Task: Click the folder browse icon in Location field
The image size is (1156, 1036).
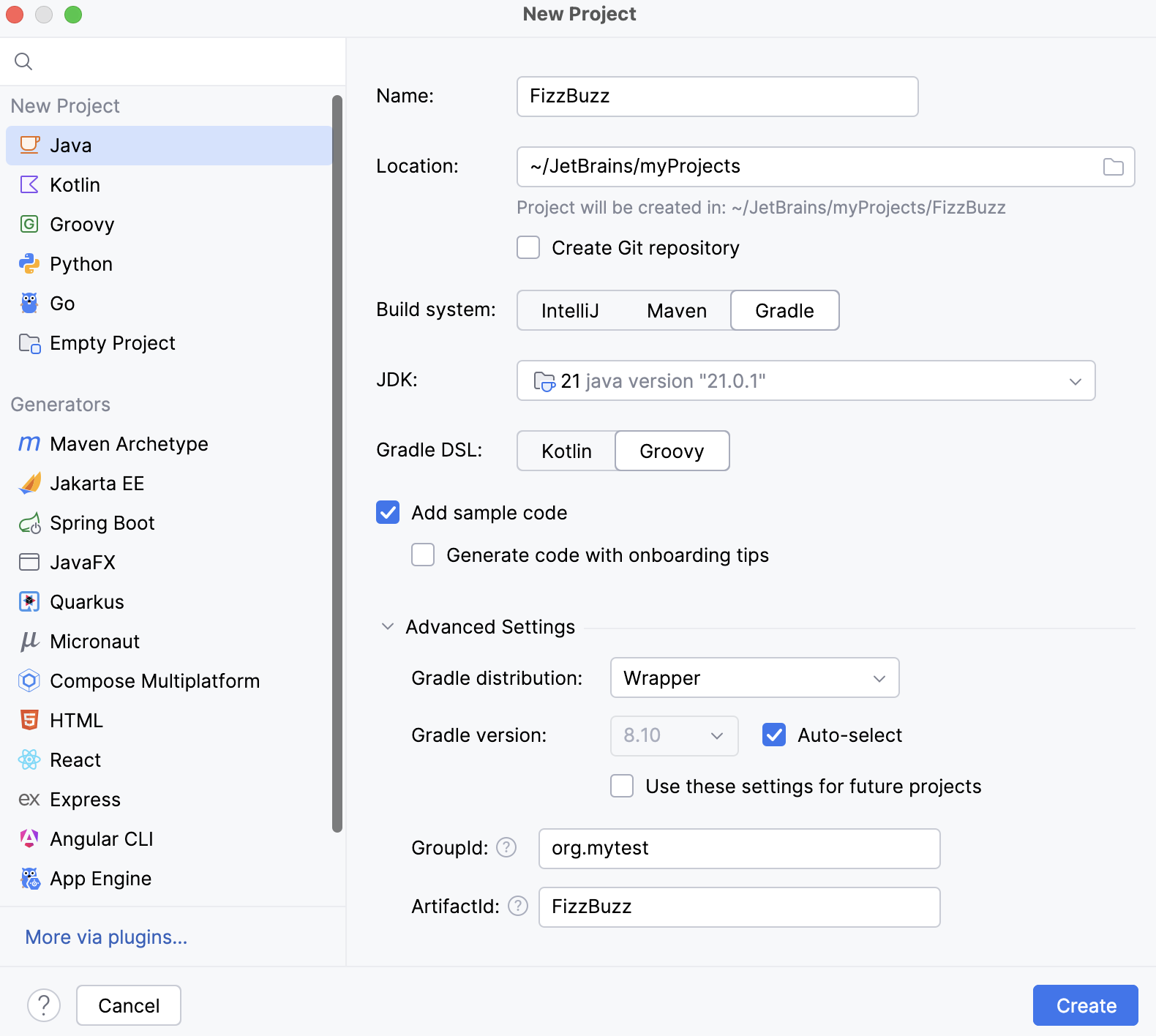Action: (x=1113, y=167)
